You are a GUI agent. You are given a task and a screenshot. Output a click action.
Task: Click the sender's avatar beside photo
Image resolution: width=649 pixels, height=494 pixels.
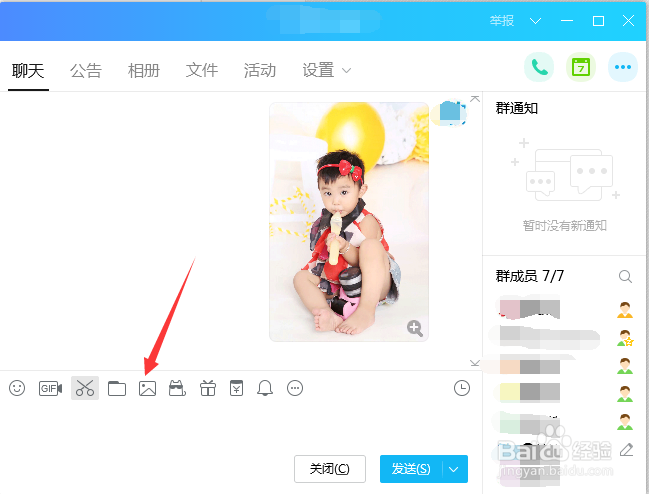click(450, 113)
